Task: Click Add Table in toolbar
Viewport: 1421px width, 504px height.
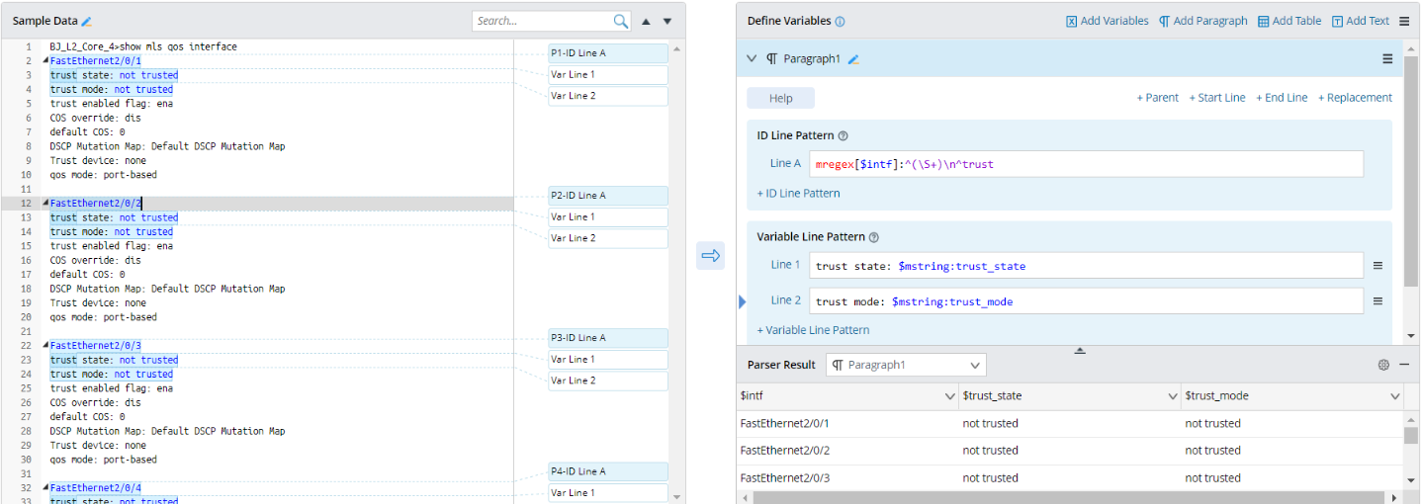Action: coord(1289,21)
